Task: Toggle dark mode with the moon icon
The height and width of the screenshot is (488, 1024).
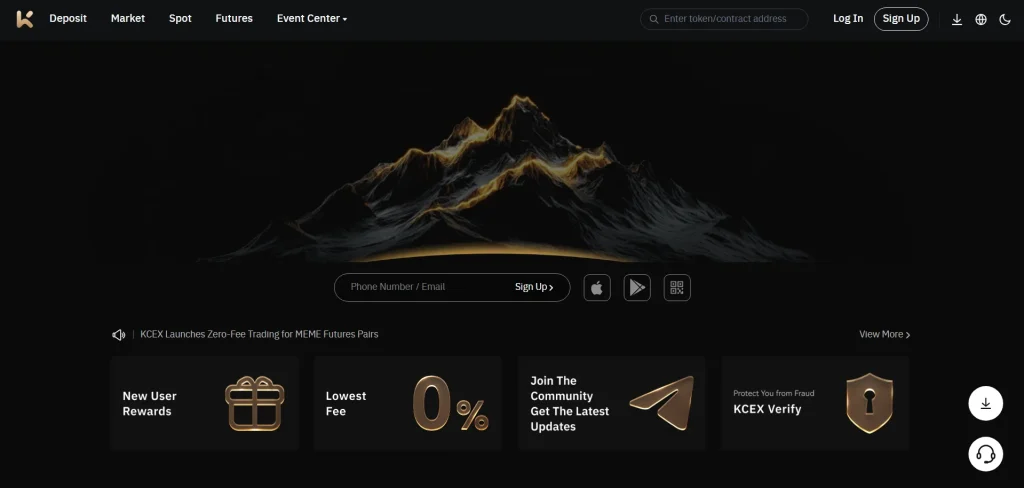Action: pyautogui.click(x=1005, y=20)
